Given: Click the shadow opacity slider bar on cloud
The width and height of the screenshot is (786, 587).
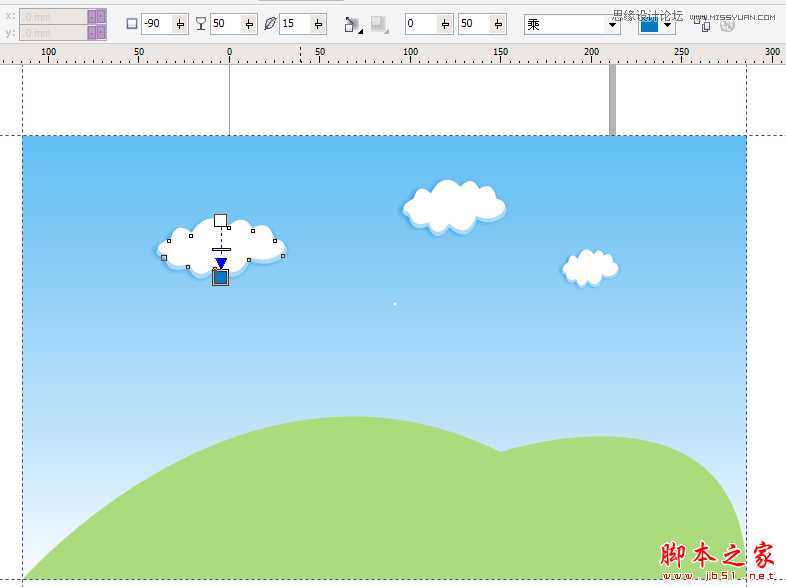Looking at the screenshot, I should pos(221,249).
